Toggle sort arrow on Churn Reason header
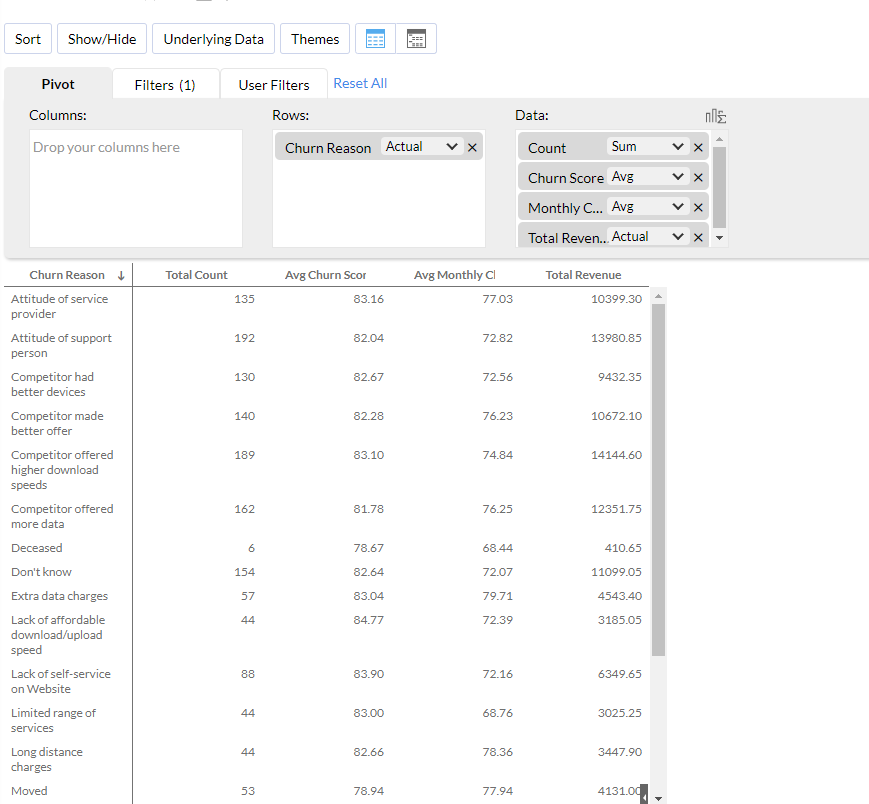Viewport: 869px width, 804px height. [x=121, y=275]
